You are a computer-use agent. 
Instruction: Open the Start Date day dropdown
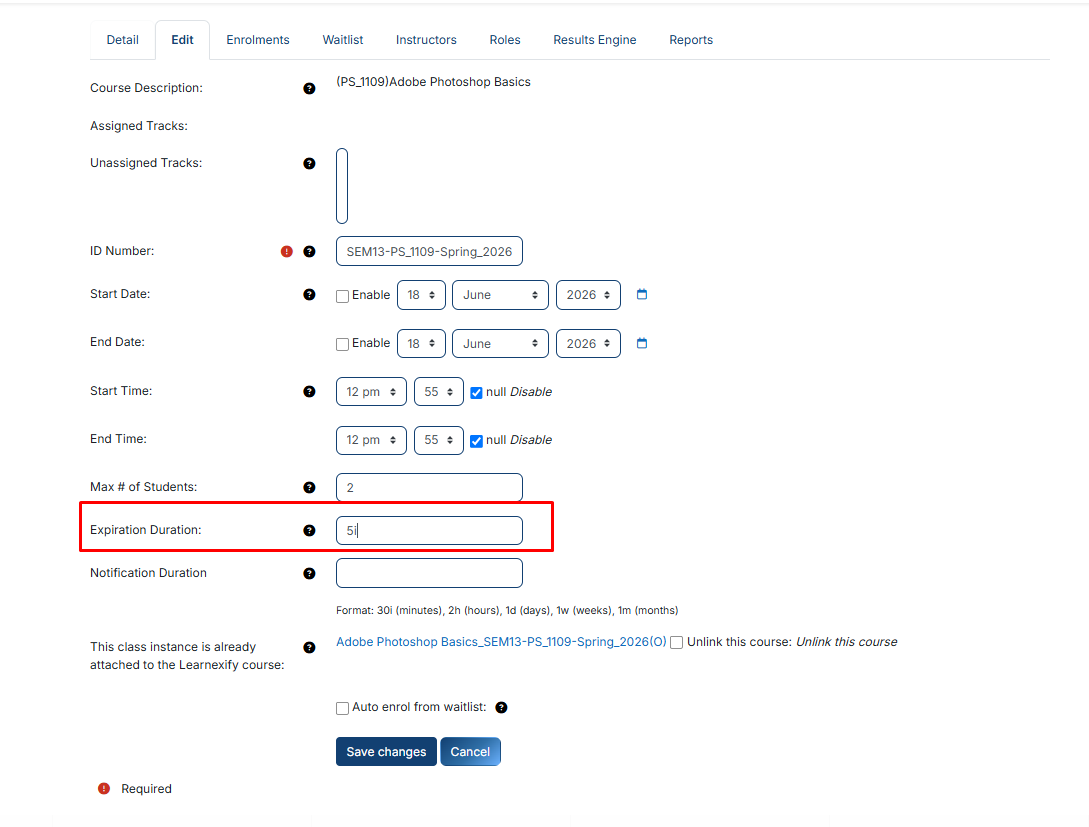(421, 295)
